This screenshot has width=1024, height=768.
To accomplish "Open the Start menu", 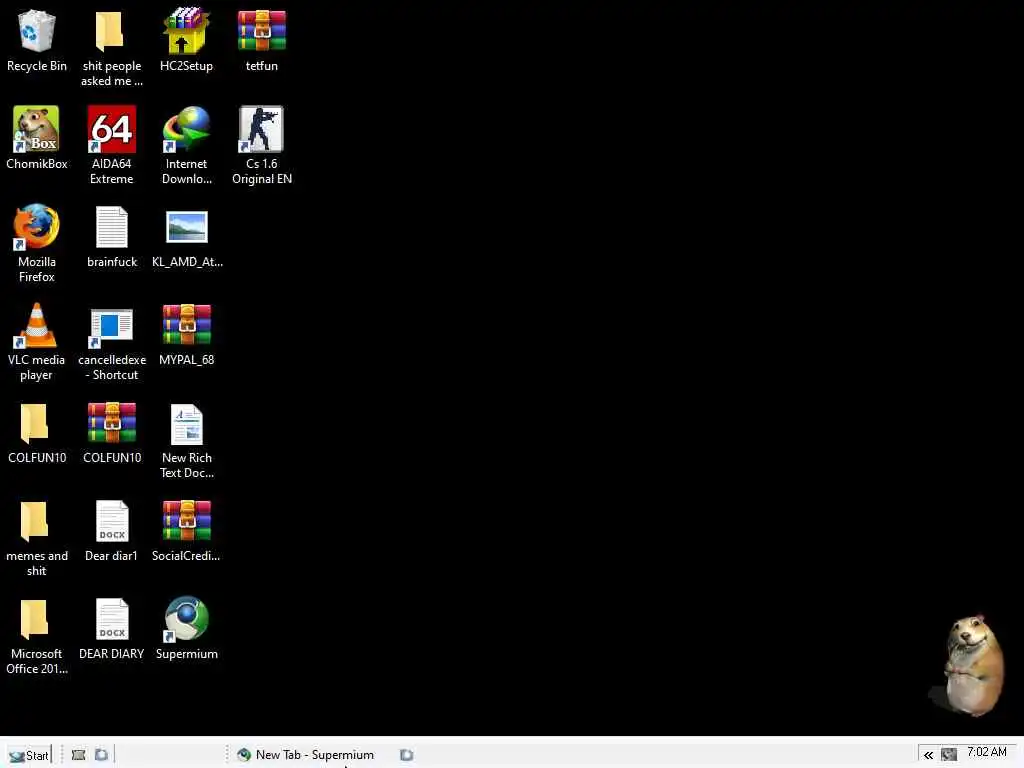I will point(29,755).
